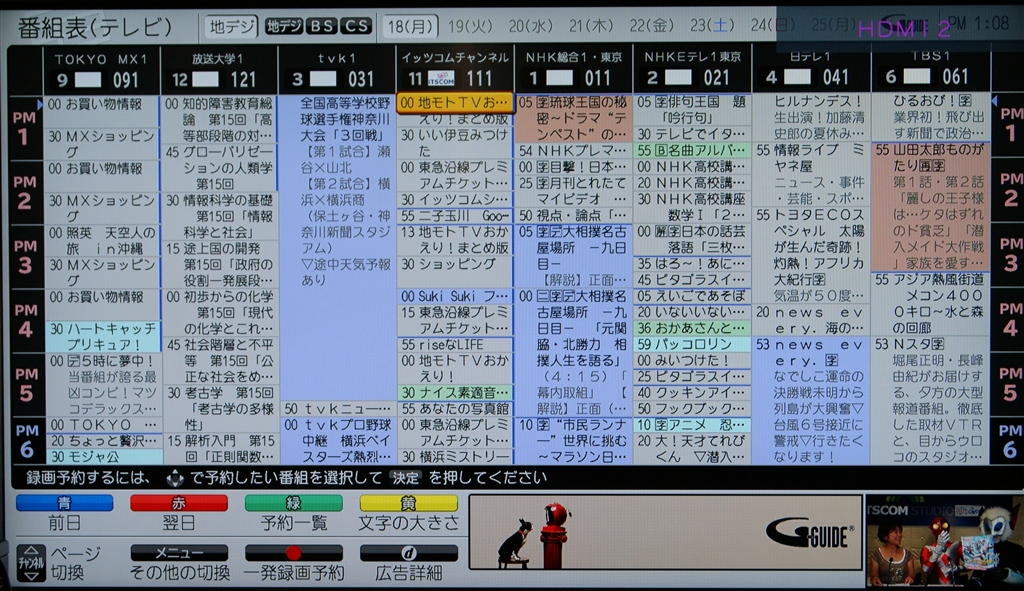Select the モジャ公 program
1024x591 pixels.
pyautogui.click(x=103, y=456)
